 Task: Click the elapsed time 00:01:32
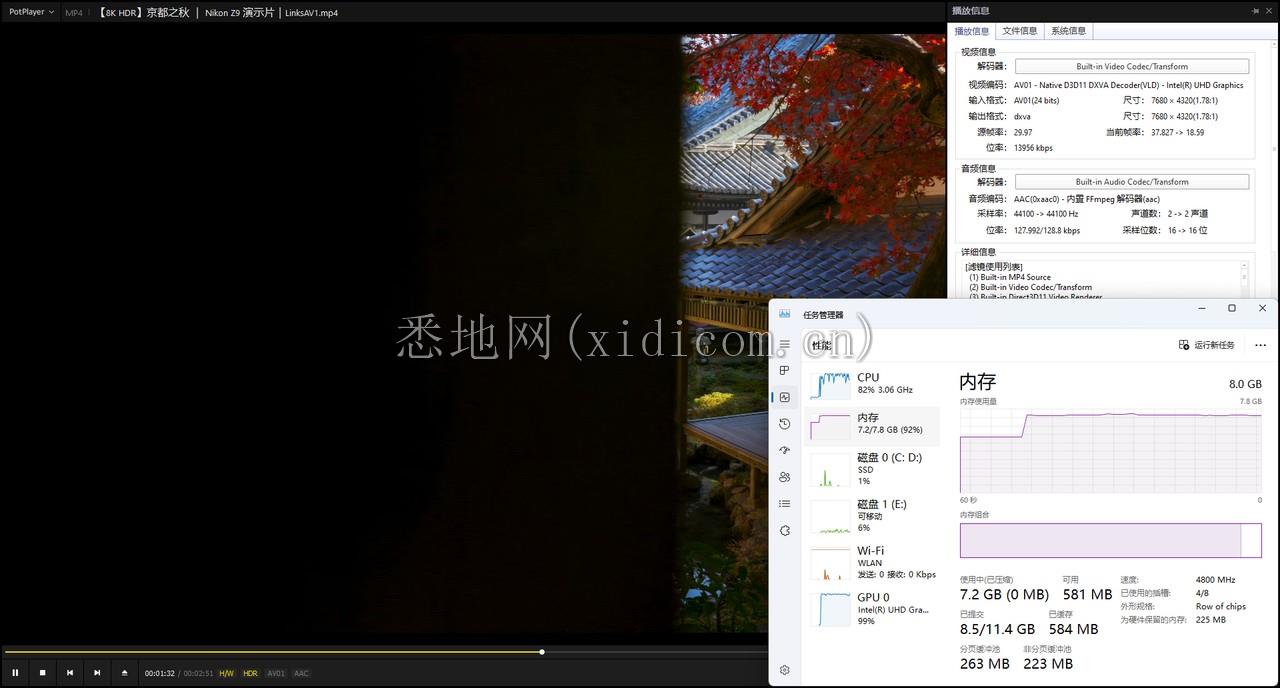tap(160, 673)
